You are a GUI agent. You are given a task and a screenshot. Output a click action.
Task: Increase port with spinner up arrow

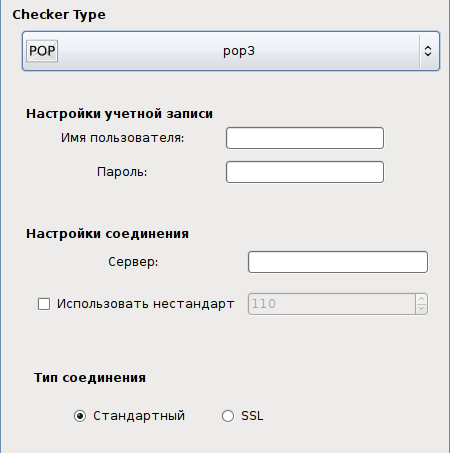point(422,299)
